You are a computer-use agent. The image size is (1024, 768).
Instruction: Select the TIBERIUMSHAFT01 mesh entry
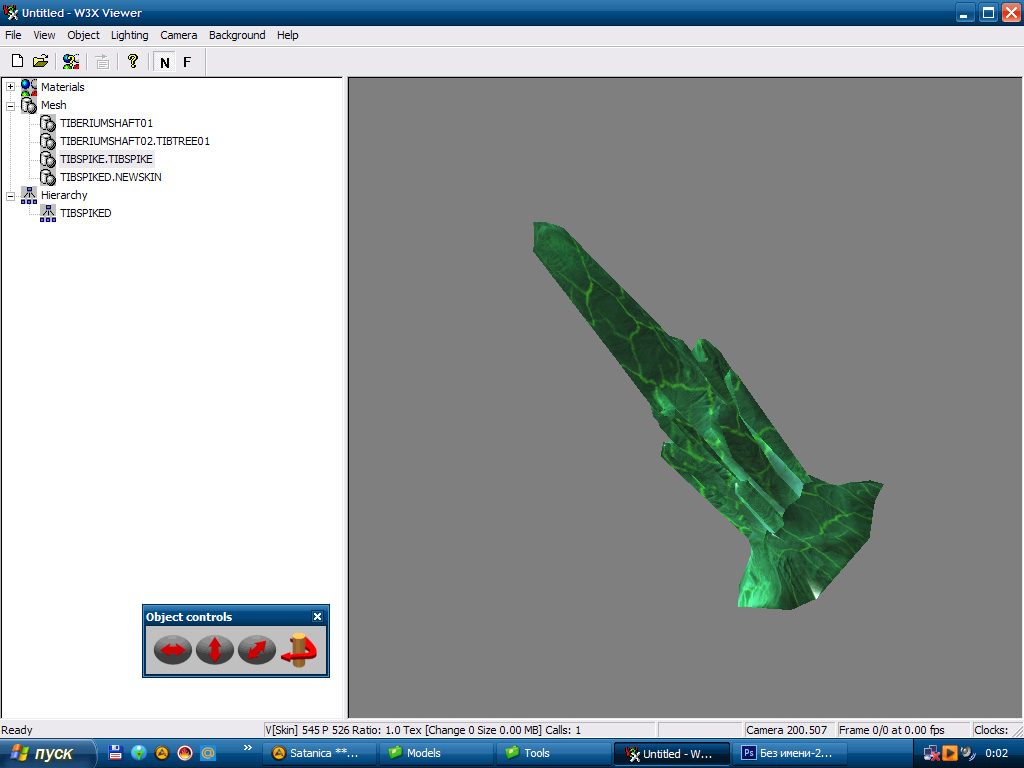[106, 123]
